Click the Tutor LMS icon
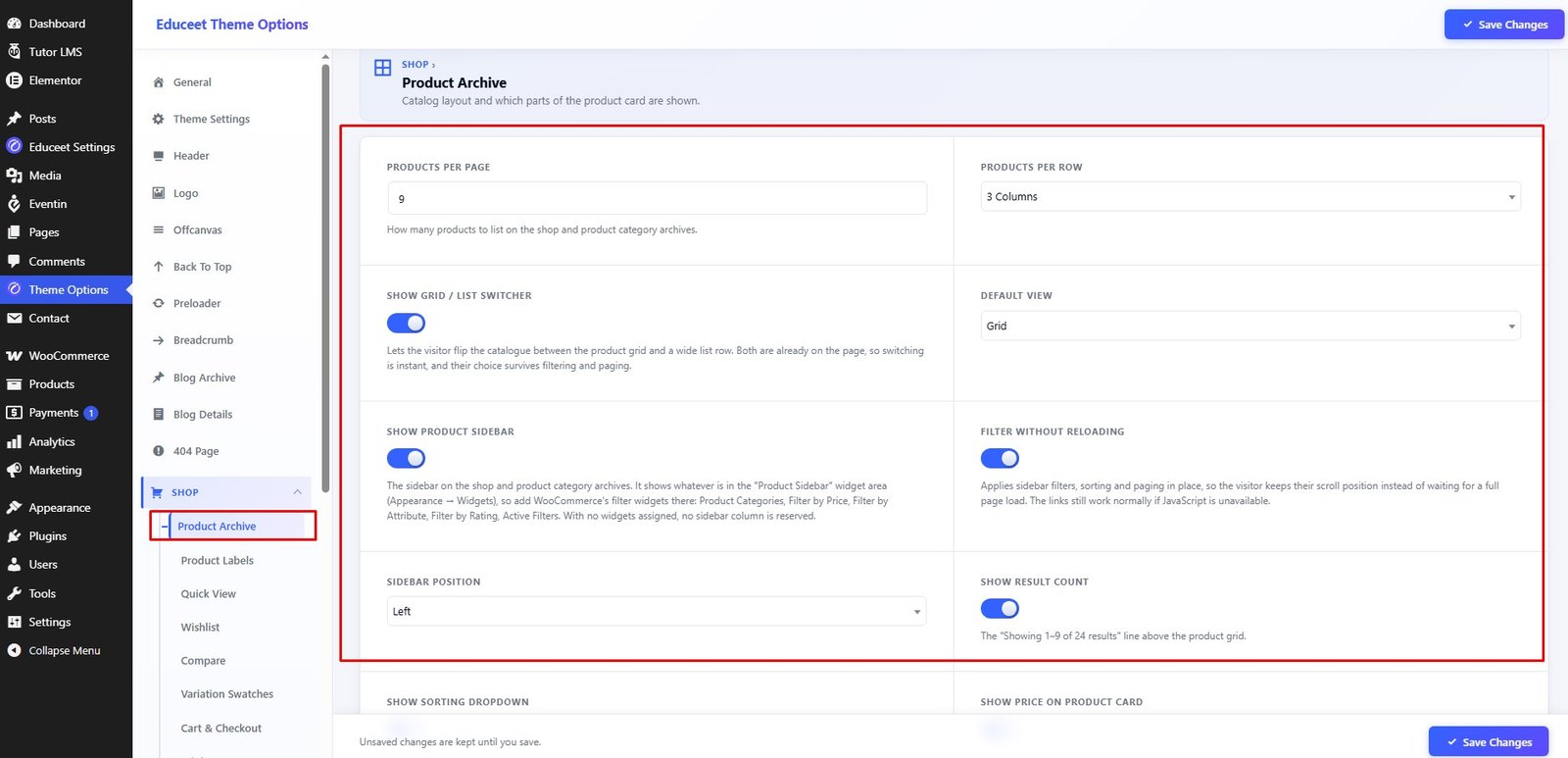The image size is (1568, 758). [14, 52]
